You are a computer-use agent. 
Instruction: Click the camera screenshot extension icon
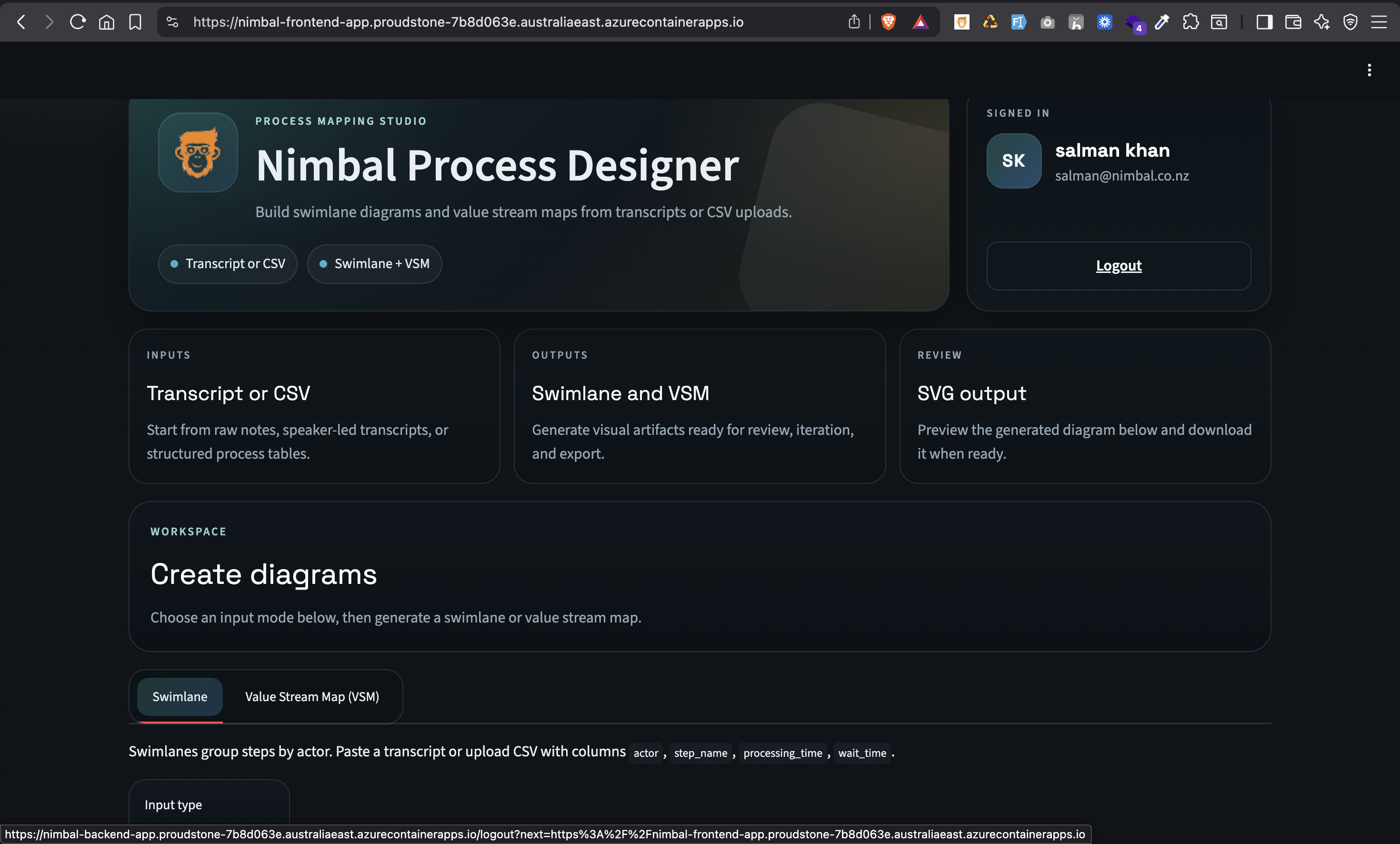(x=1047, y=21)
